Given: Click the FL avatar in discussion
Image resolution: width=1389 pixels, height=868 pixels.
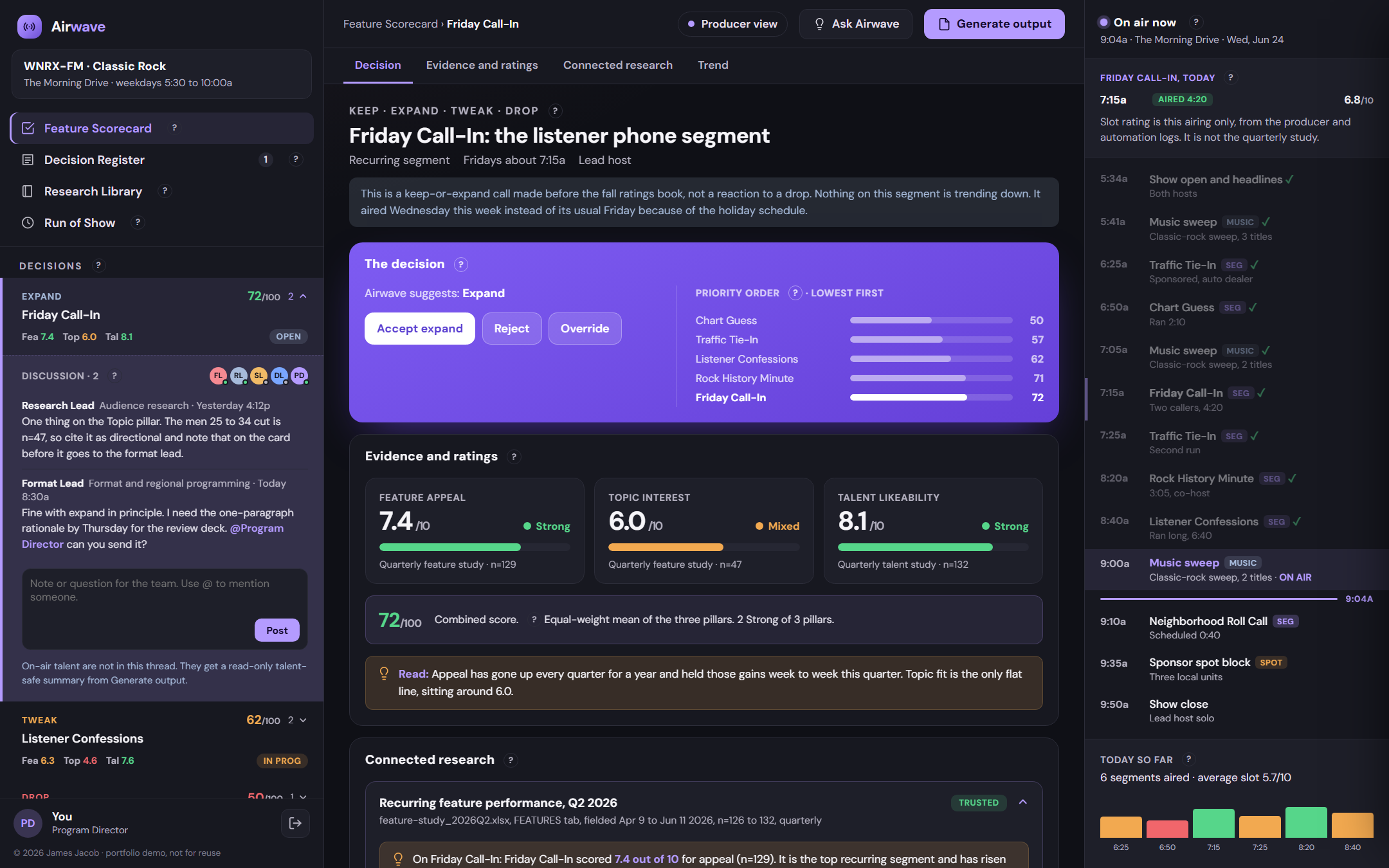Looking at the screenshot, I should (218, 375).
